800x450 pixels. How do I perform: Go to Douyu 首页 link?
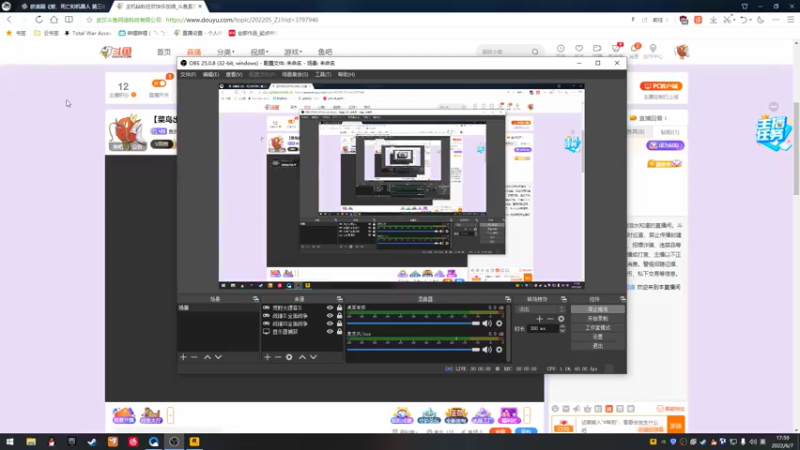(x=164, y=52)
